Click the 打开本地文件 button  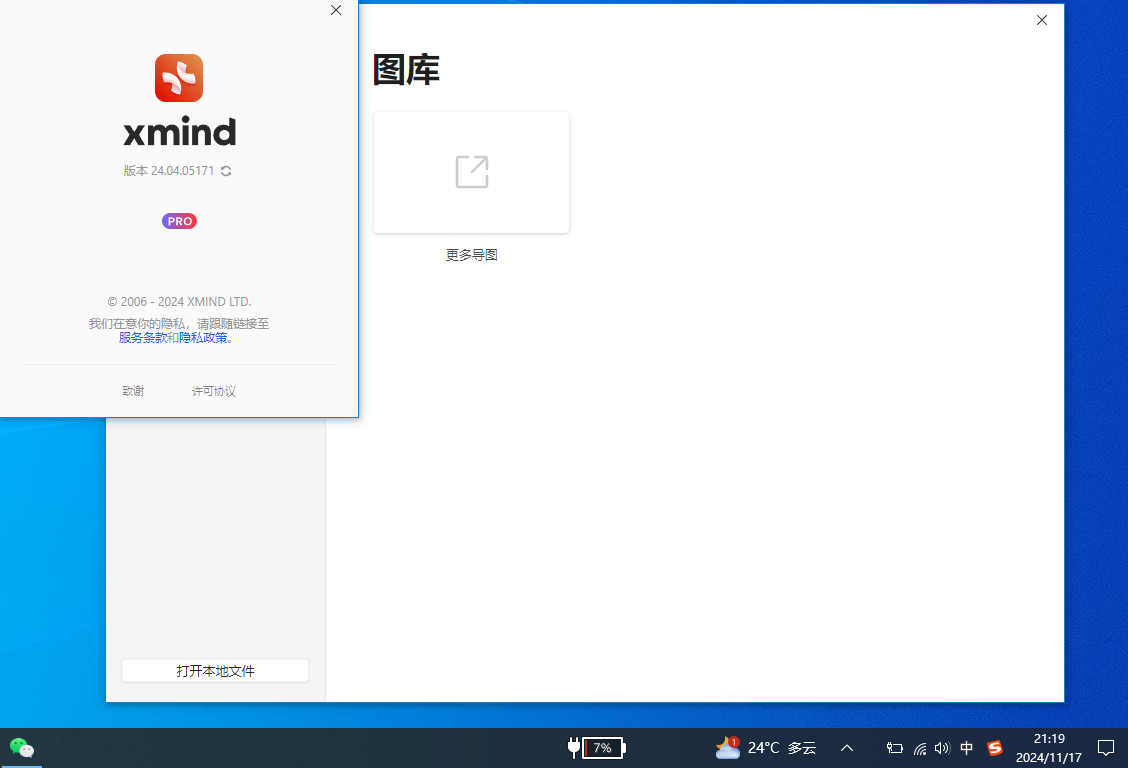(214, 670)
